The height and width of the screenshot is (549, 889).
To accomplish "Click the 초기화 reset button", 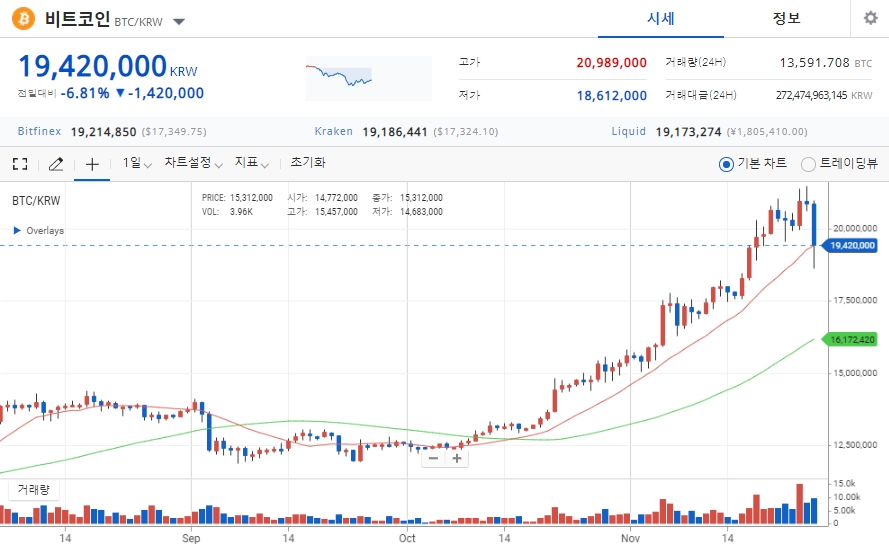I will click(x=308, y=163).
